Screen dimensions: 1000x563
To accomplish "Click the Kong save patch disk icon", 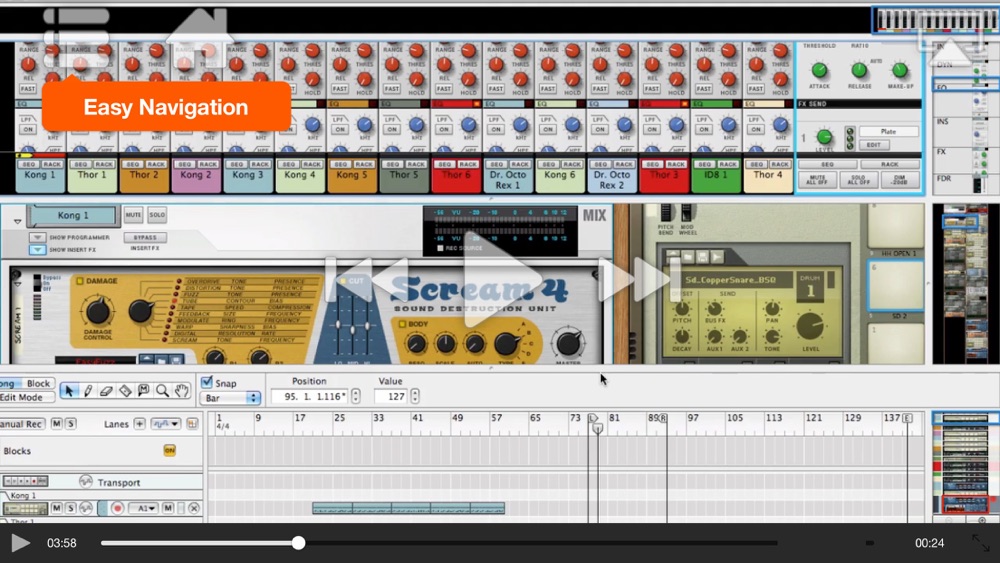I will (x=702, y=256).
